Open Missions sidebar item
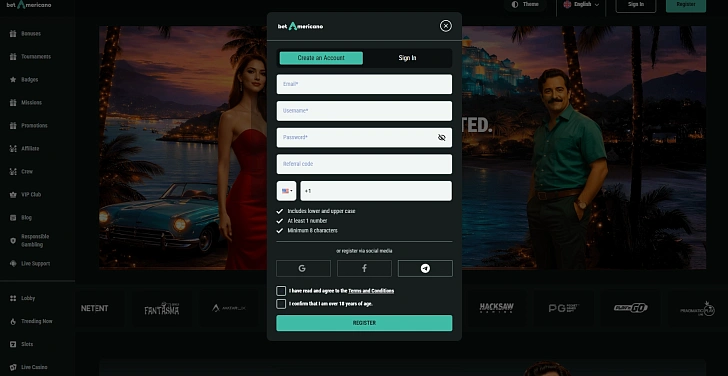728x376 pixels. (26, 103)
